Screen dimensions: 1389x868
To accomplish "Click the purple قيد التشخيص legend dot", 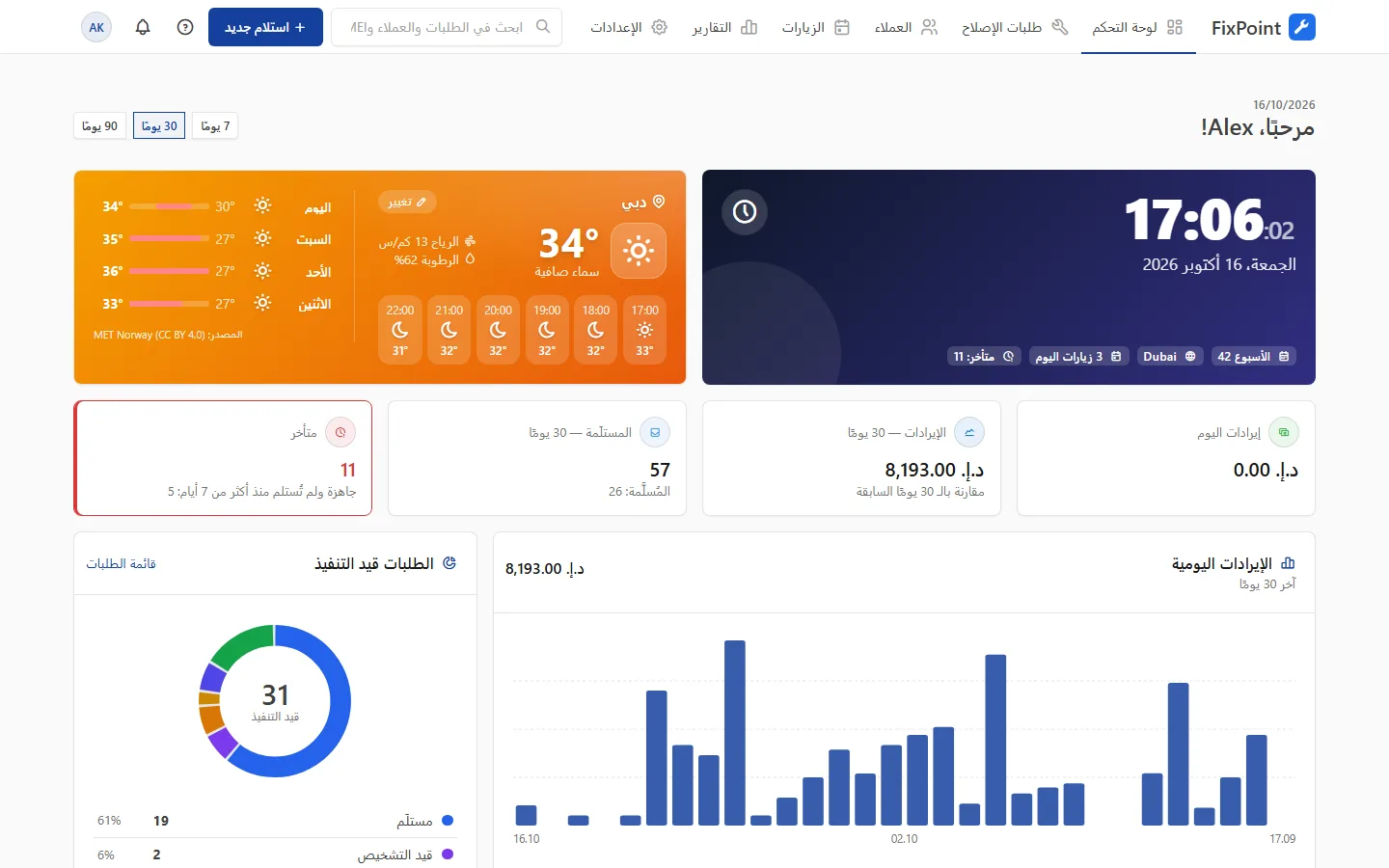I will [x=448, y=854].
